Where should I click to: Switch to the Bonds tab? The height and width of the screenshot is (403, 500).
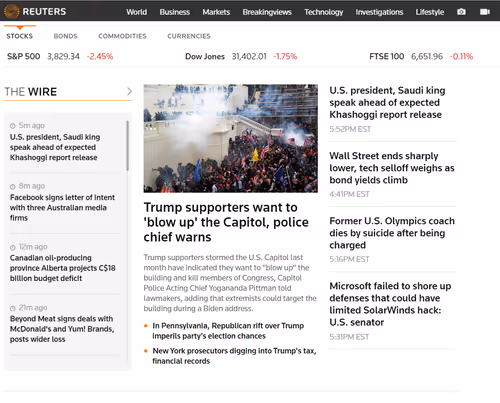(65, 36)
